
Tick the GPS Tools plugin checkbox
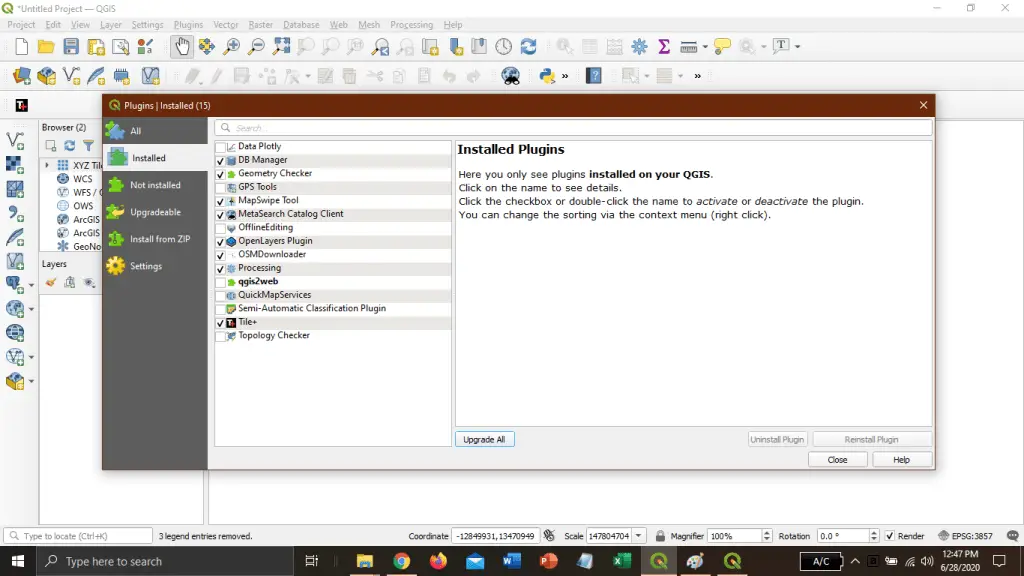(221, 187)
